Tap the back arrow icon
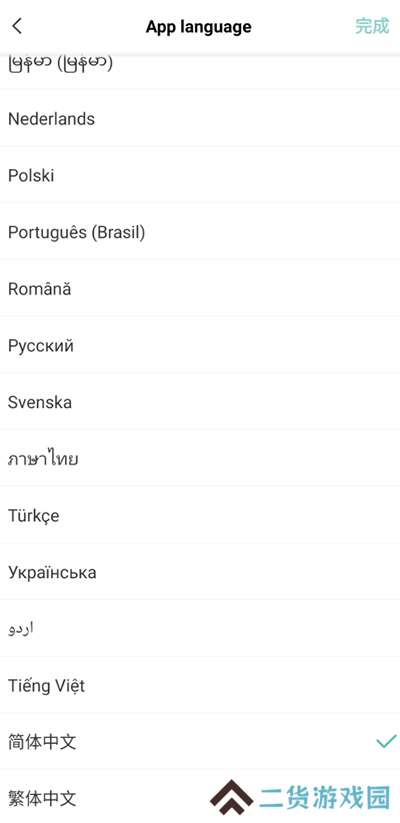Screen dimensions: 400x823 17,26
